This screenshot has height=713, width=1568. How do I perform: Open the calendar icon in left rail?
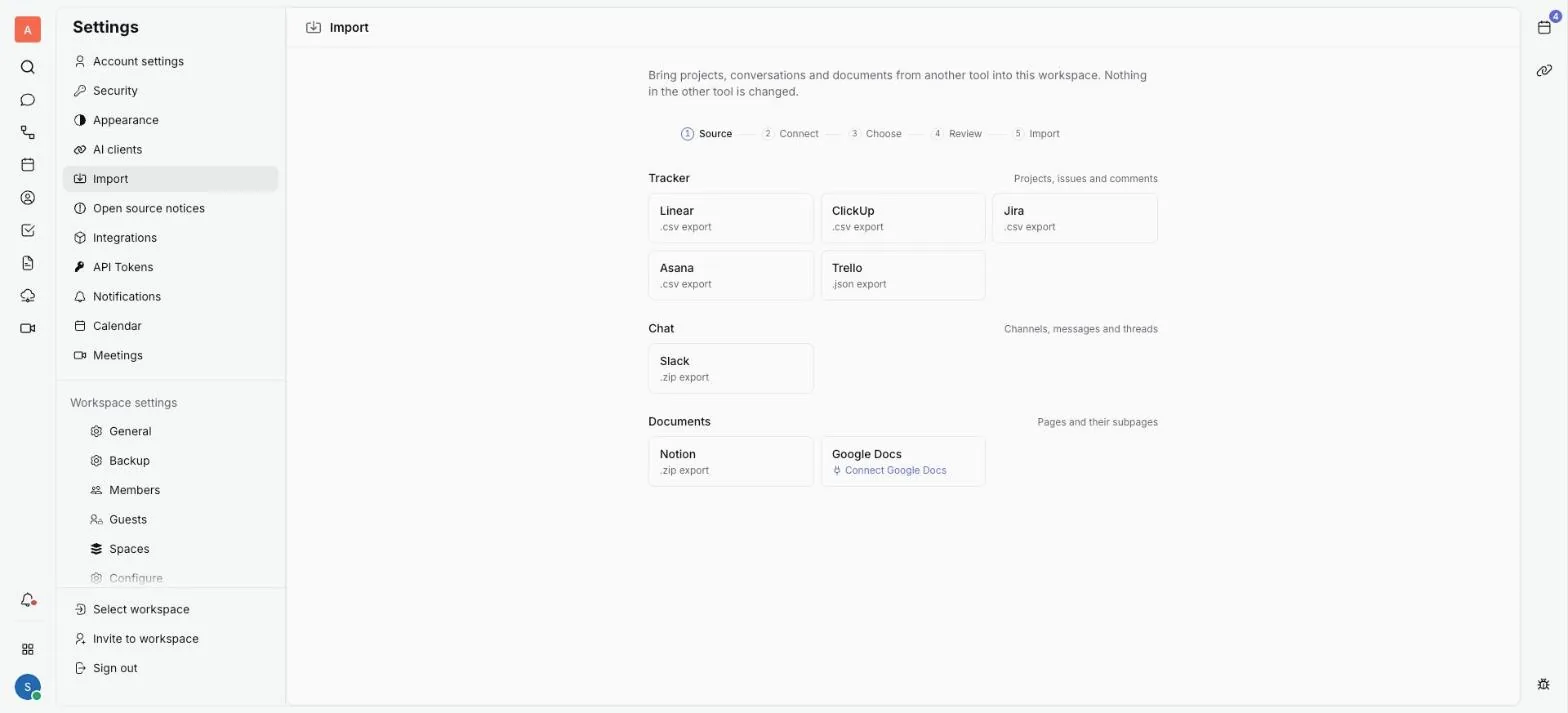(28, 165)
